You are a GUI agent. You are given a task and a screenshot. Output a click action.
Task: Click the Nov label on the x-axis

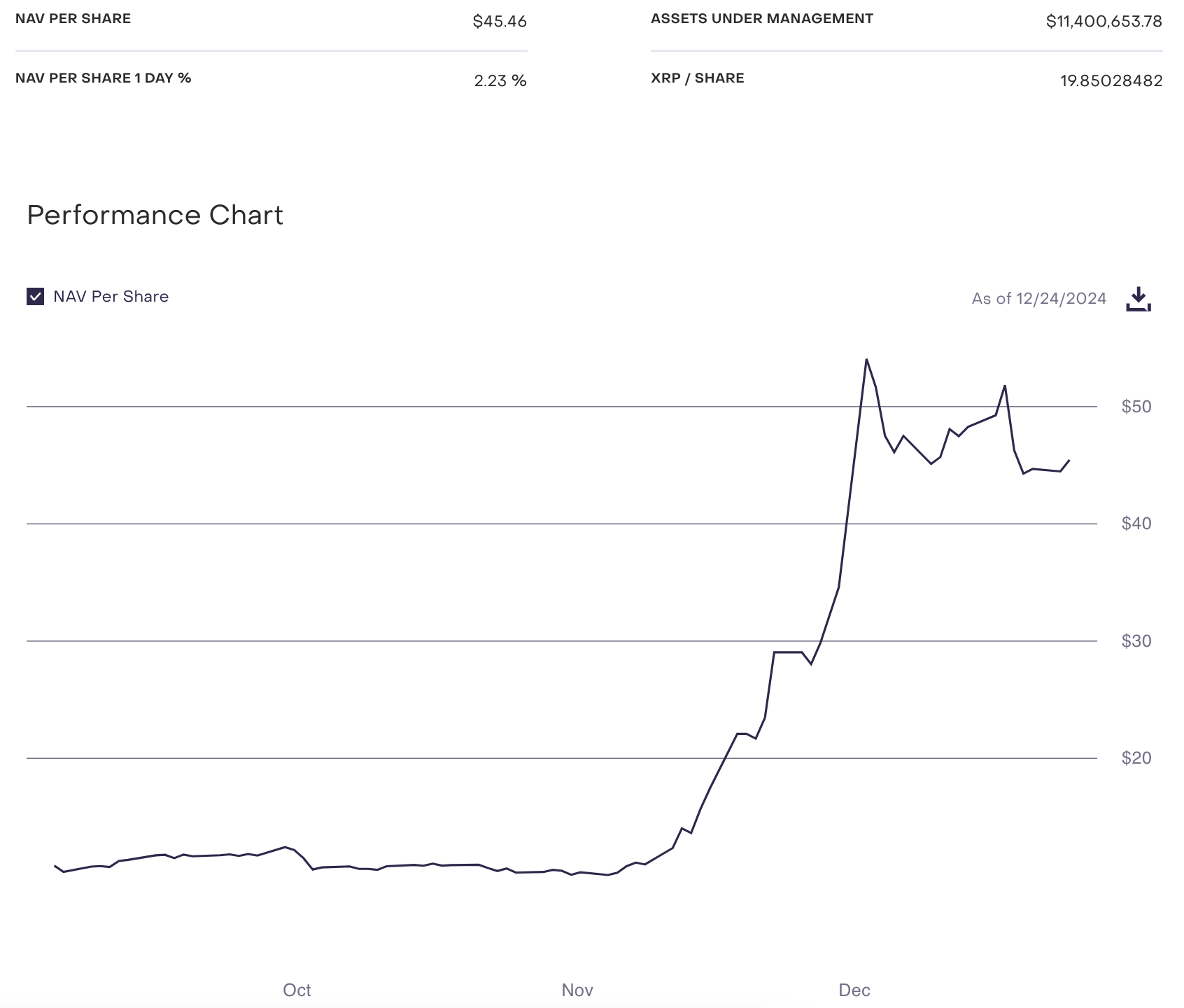(577, 990)
